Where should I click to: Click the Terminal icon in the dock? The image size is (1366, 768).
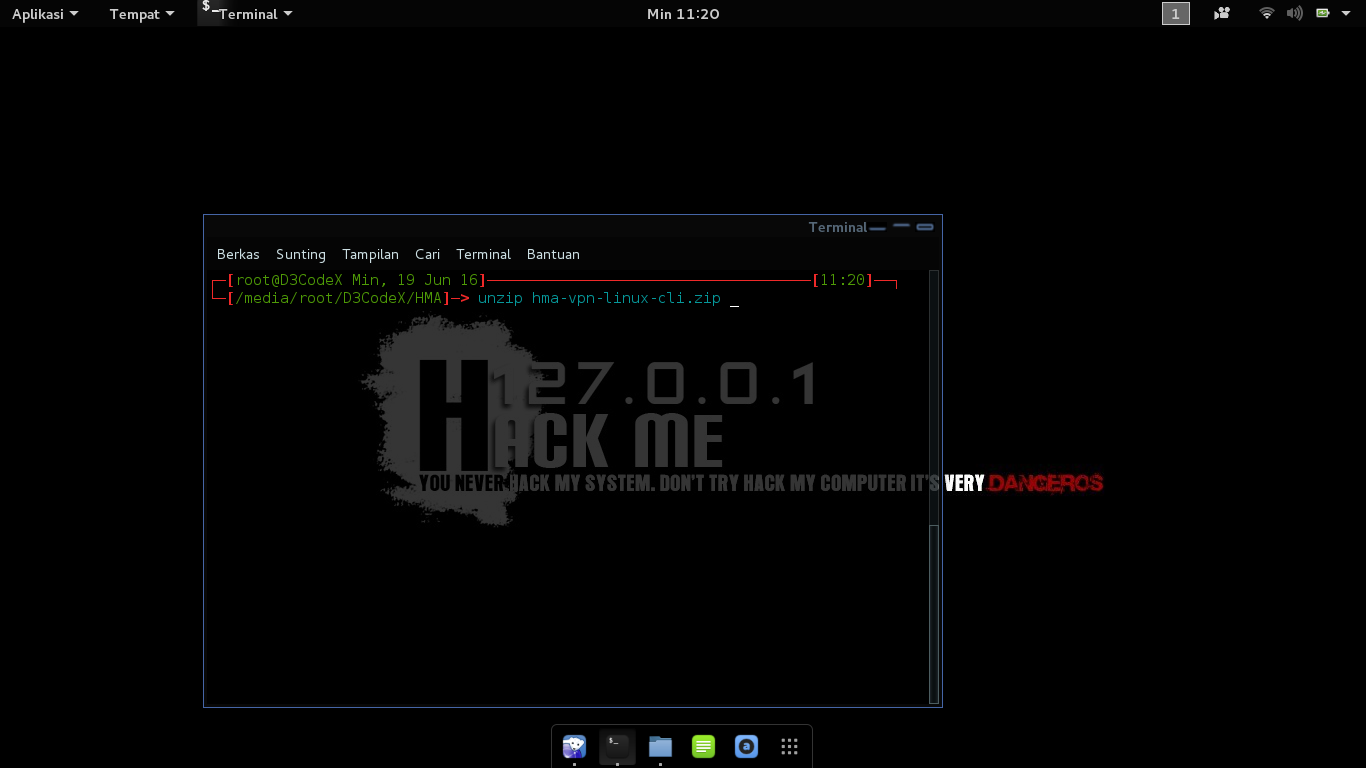click(617, 746)
